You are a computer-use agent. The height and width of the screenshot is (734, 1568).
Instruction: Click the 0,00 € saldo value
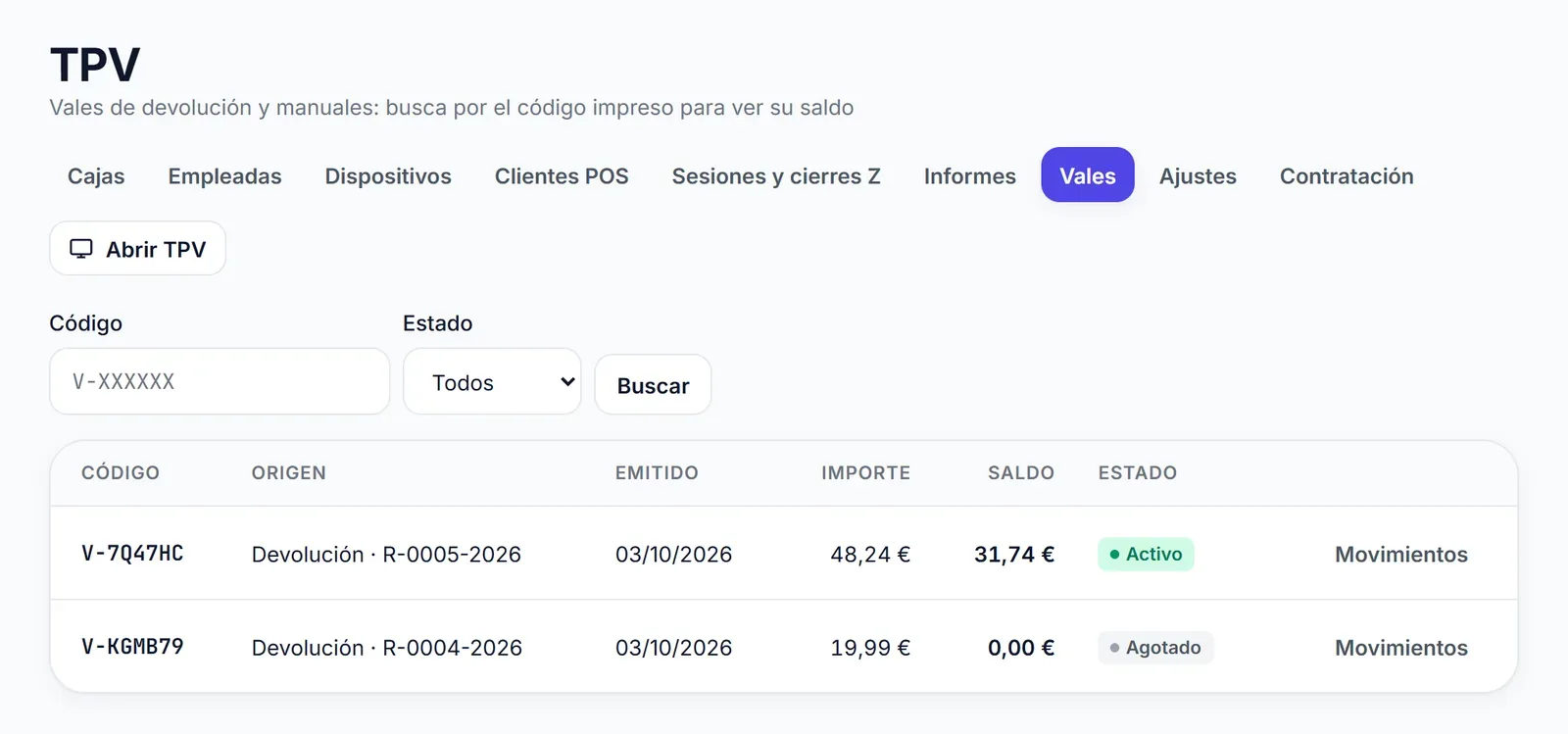coord(1021,648)
